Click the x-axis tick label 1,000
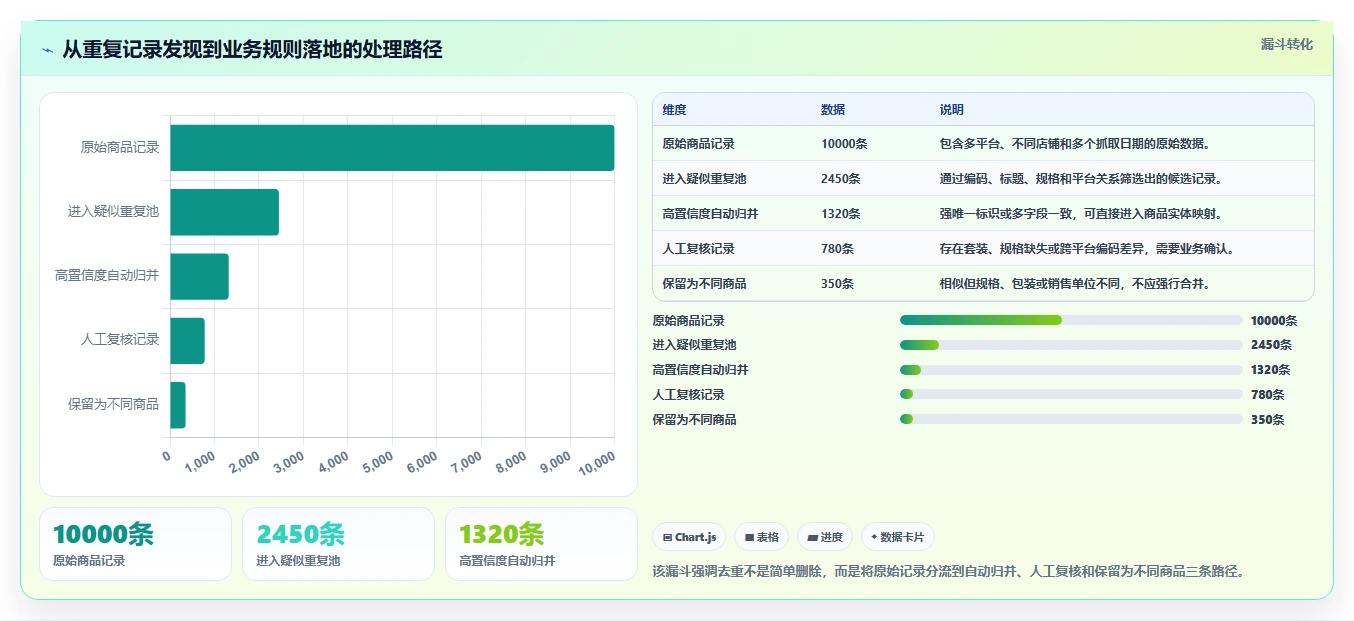Viewport: 1354px width, 621px height. [199, 460]
